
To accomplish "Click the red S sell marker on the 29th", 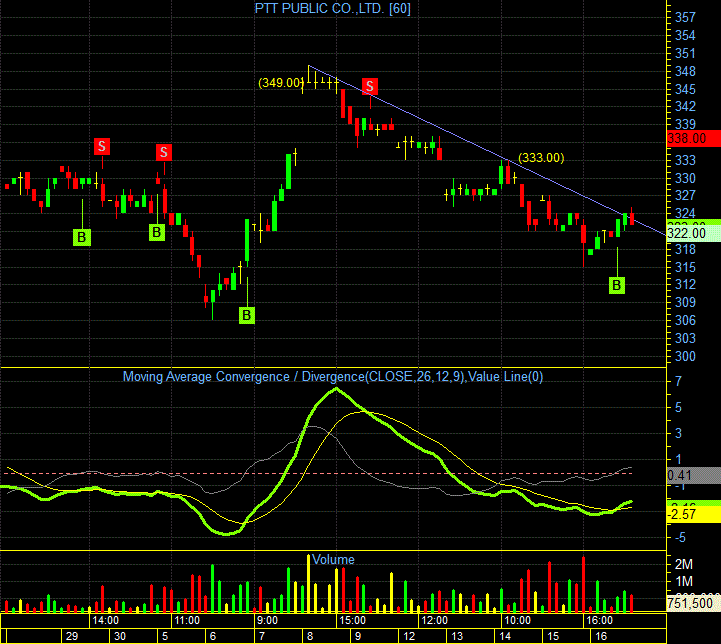I will coord(102,147).
